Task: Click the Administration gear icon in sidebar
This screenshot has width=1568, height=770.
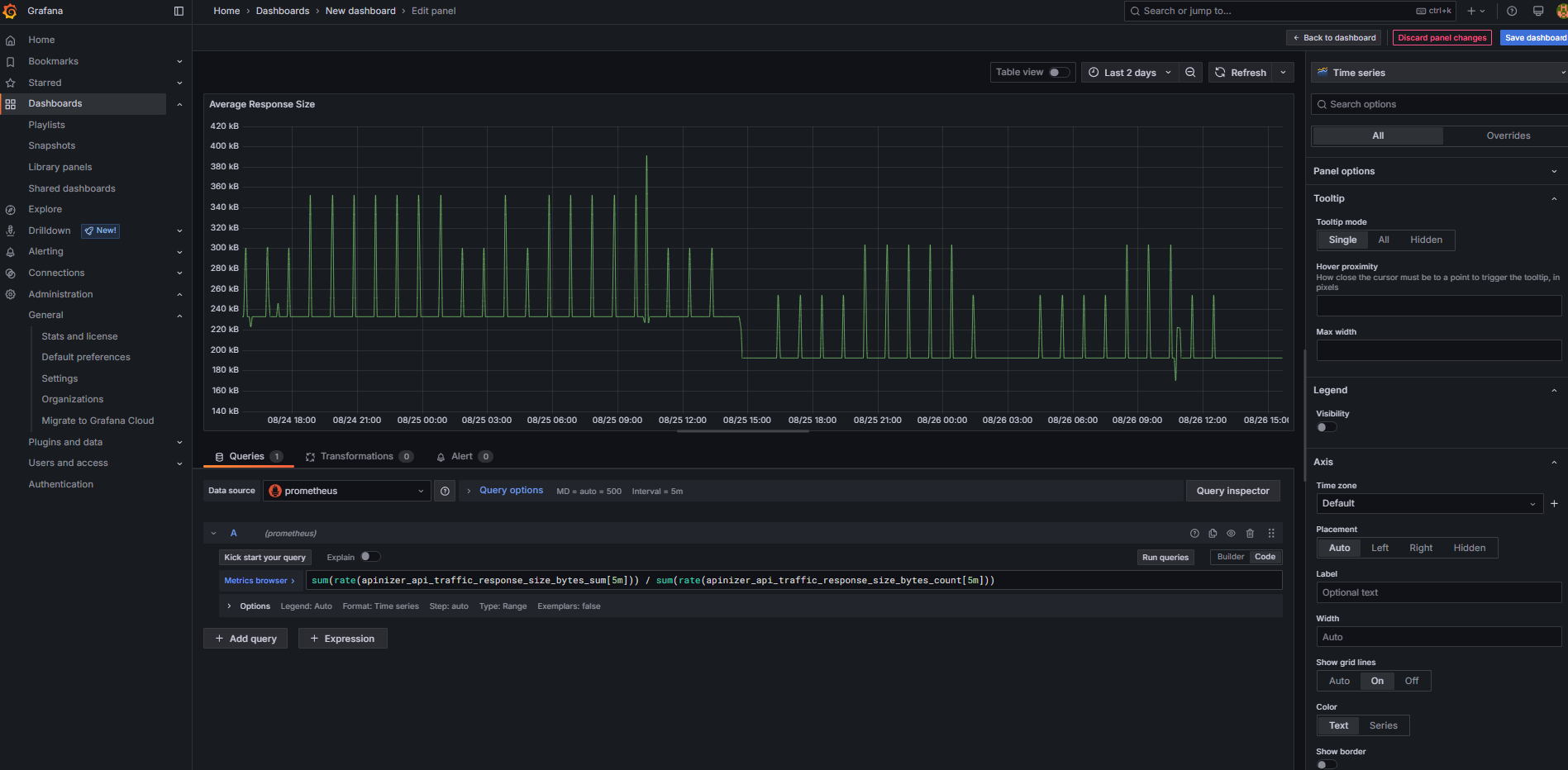Action: pos(11,295)
